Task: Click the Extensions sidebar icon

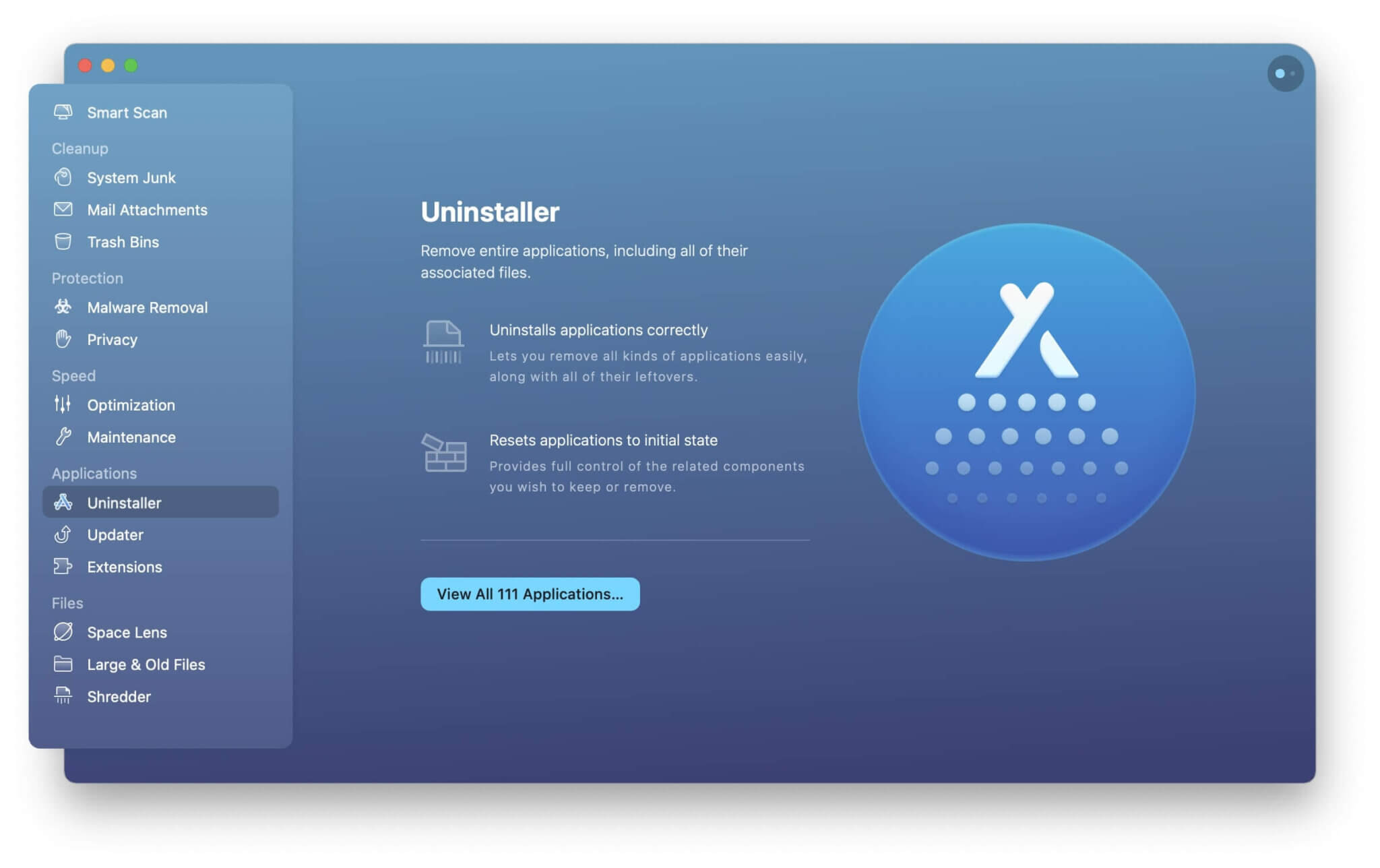Action: point(62,567)
